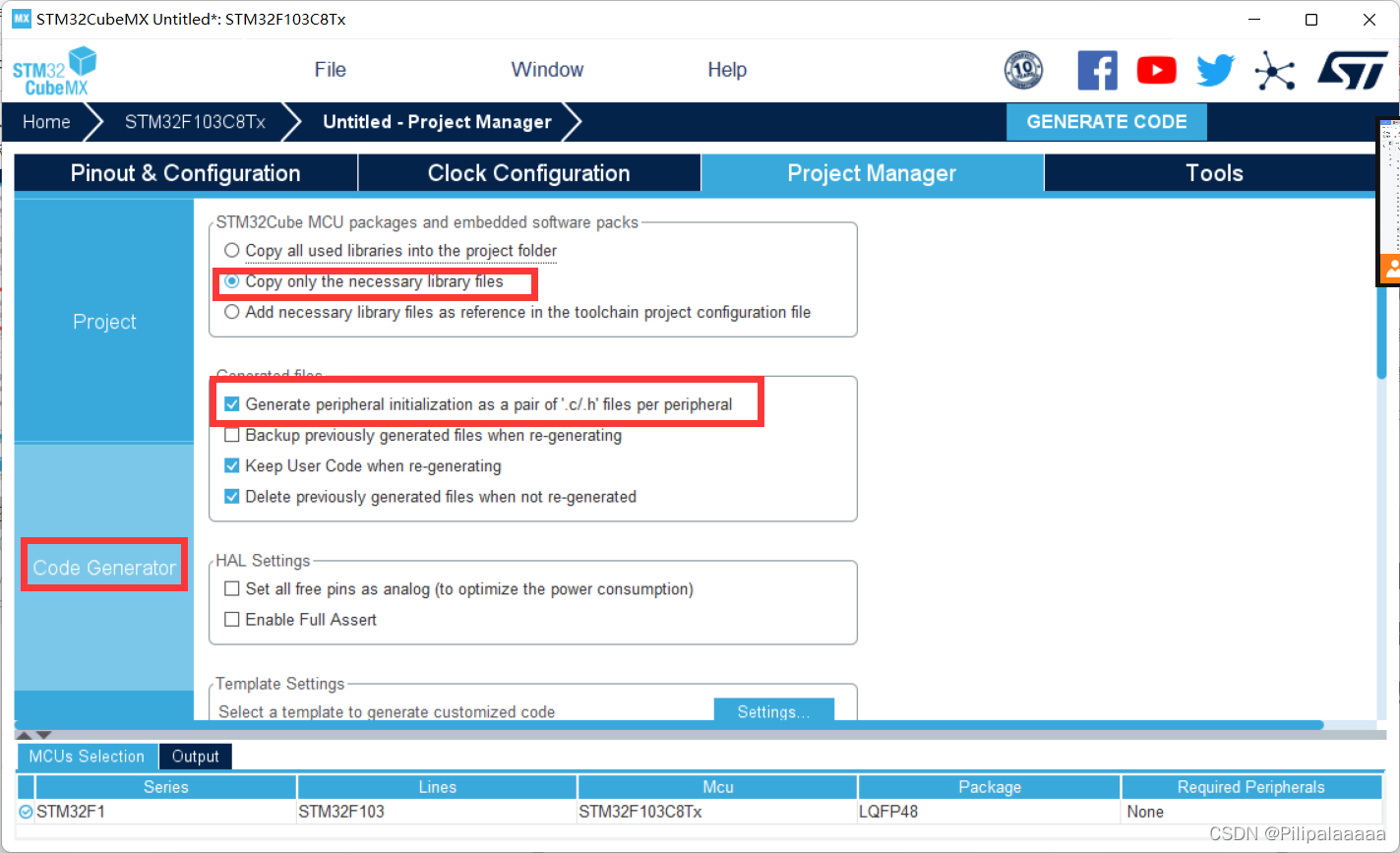This screenshot has height=853, width=1400.
Task: Select Copy only the necessary library files
Action: [232, 281]
